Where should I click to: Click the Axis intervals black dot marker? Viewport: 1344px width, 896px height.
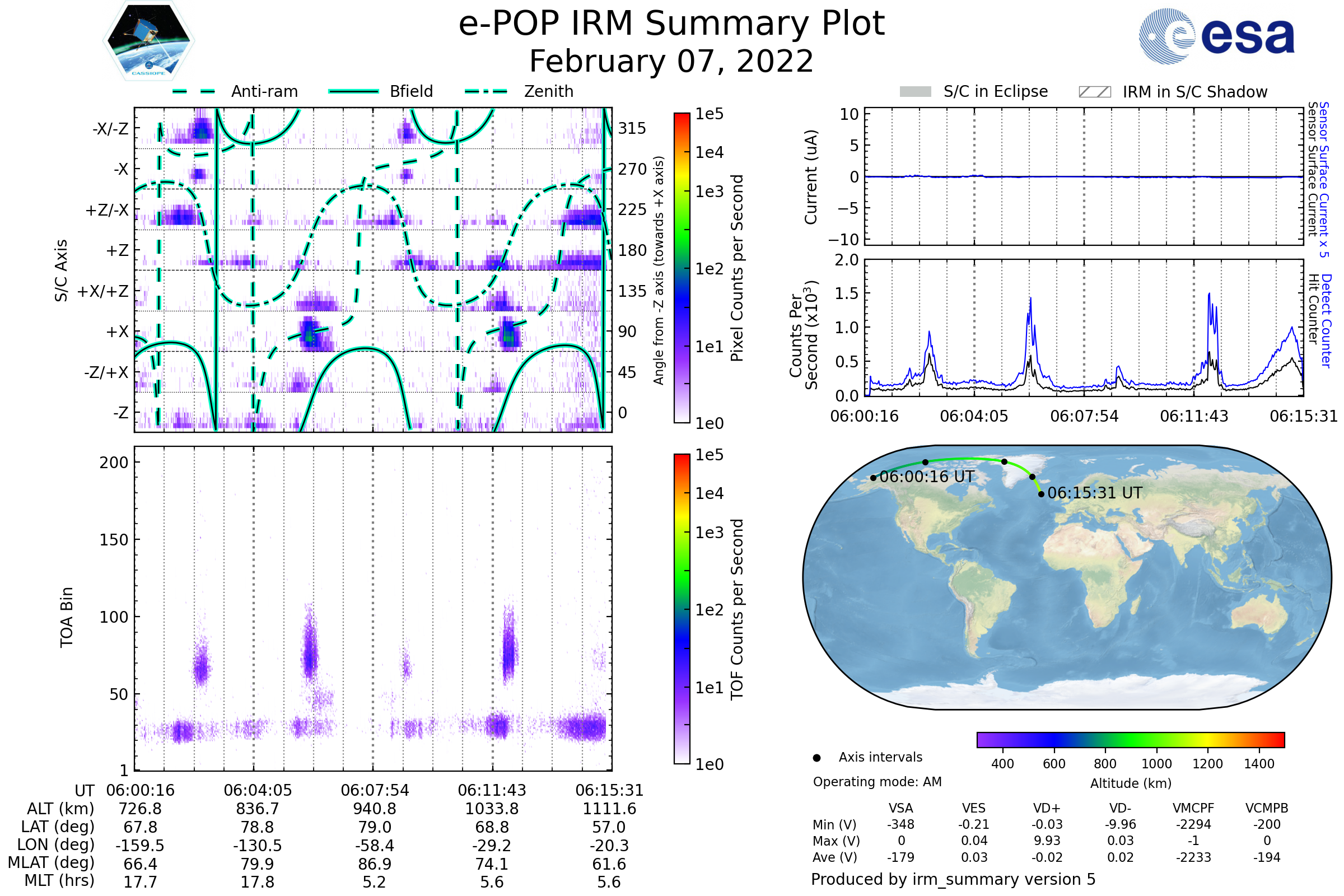tap(816, 758)
